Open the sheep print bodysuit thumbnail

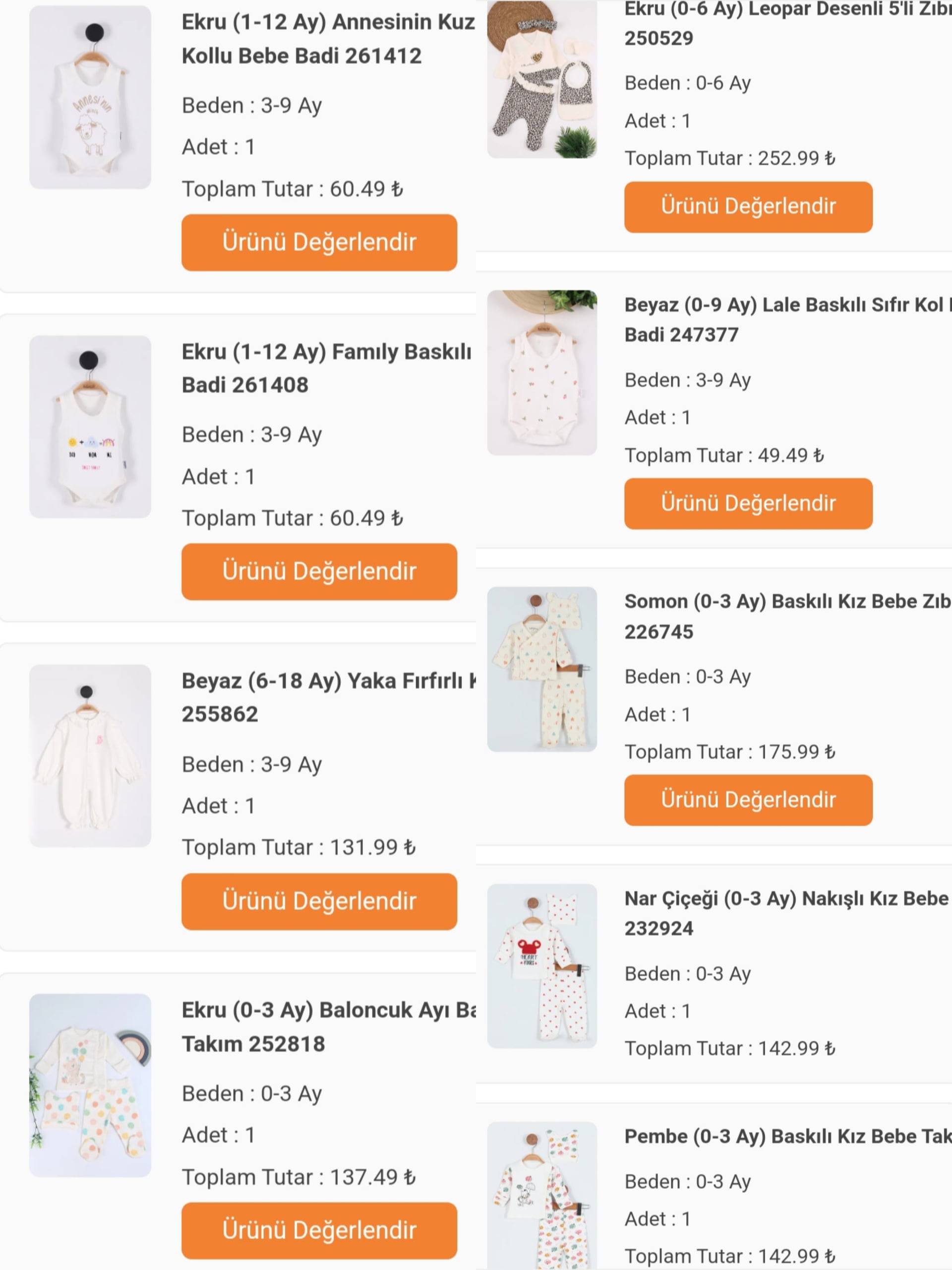point(90,97)
